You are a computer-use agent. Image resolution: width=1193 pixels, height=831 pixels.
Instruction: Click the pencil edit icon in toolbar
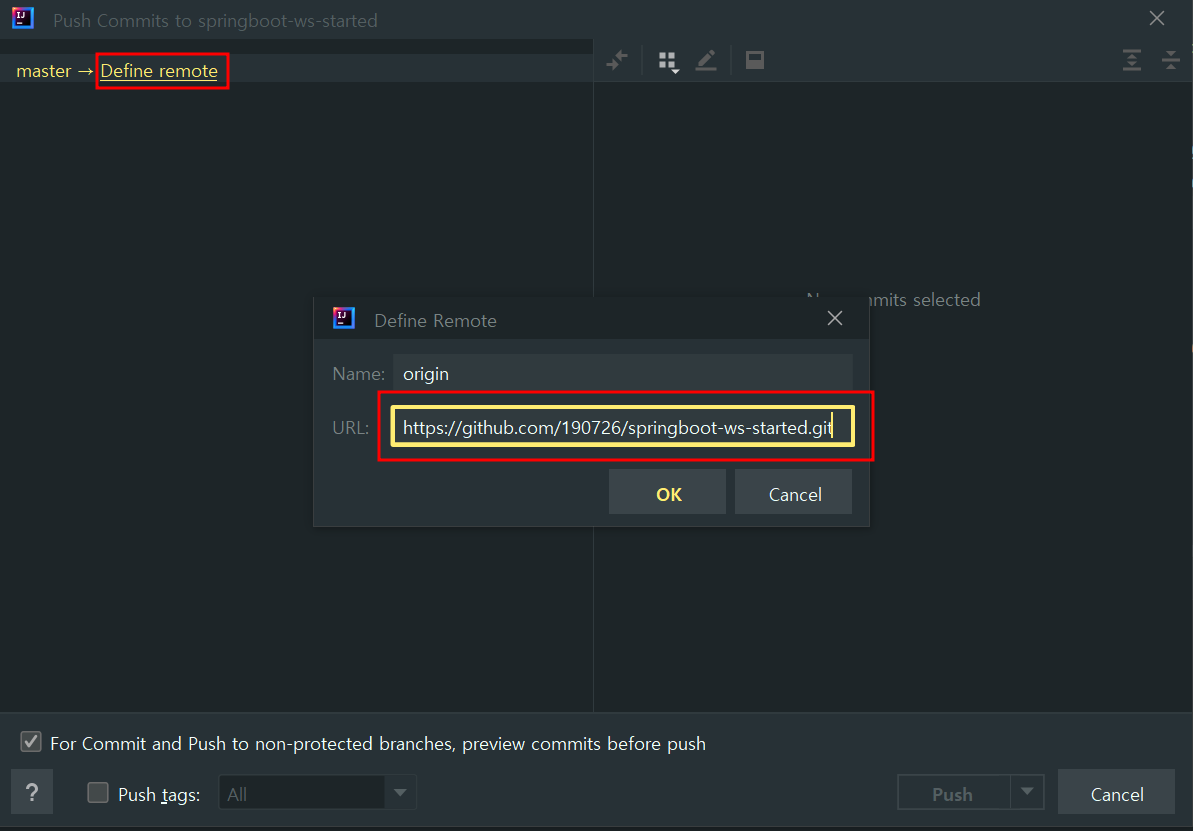(x=706, y=61)
